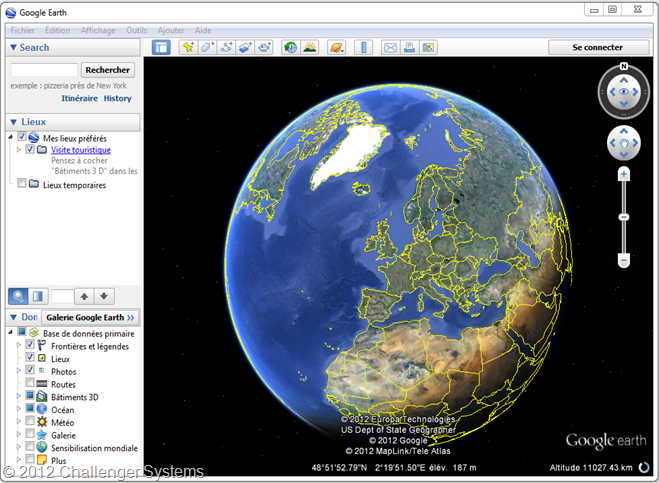
Task: Uncheck the Lieux layer checkbox
Action: pos(30,357)
